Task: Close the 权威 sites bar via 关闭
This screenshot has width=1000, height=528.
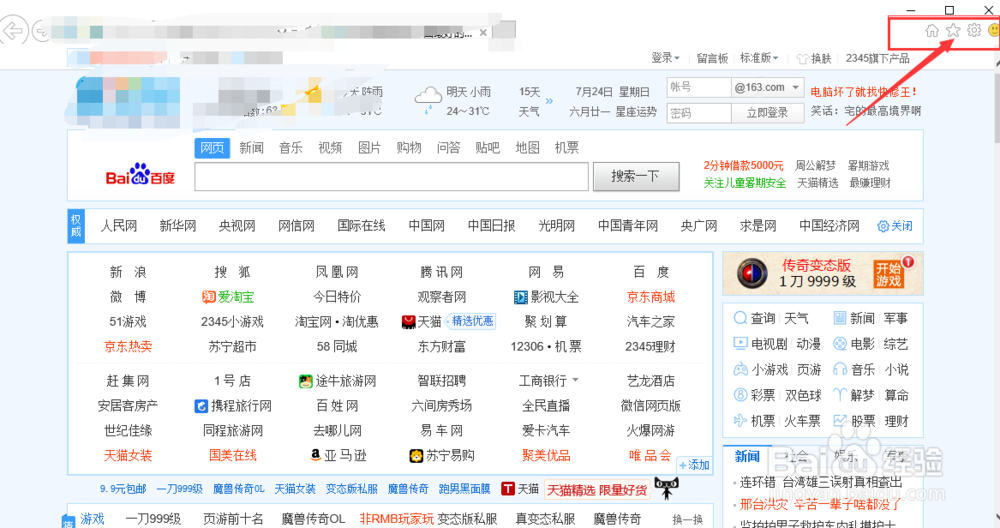Action: [x=895, y=226]
